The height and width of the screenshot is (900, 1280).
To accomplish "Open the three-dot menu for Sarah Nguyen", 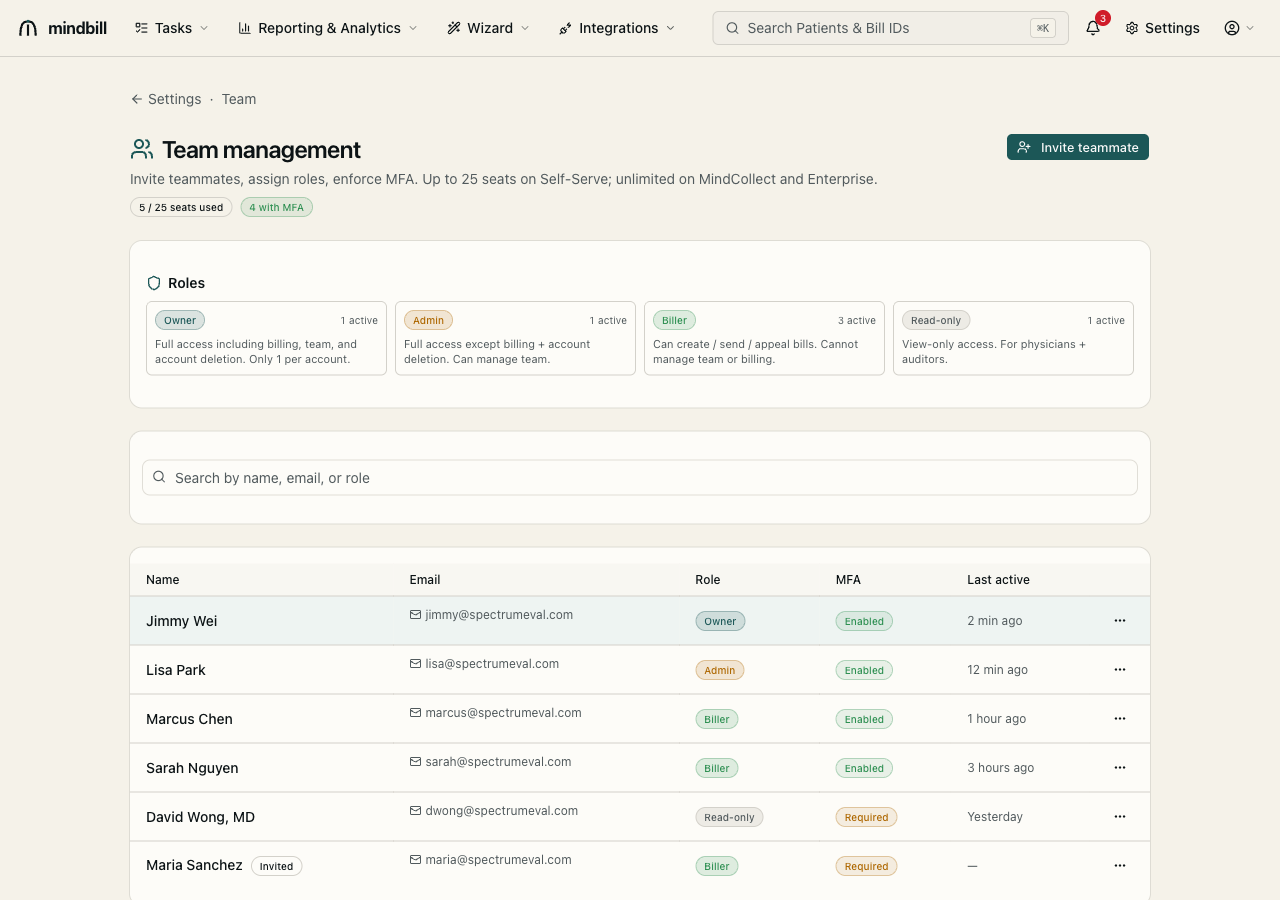I will (x=1120, y=767).
